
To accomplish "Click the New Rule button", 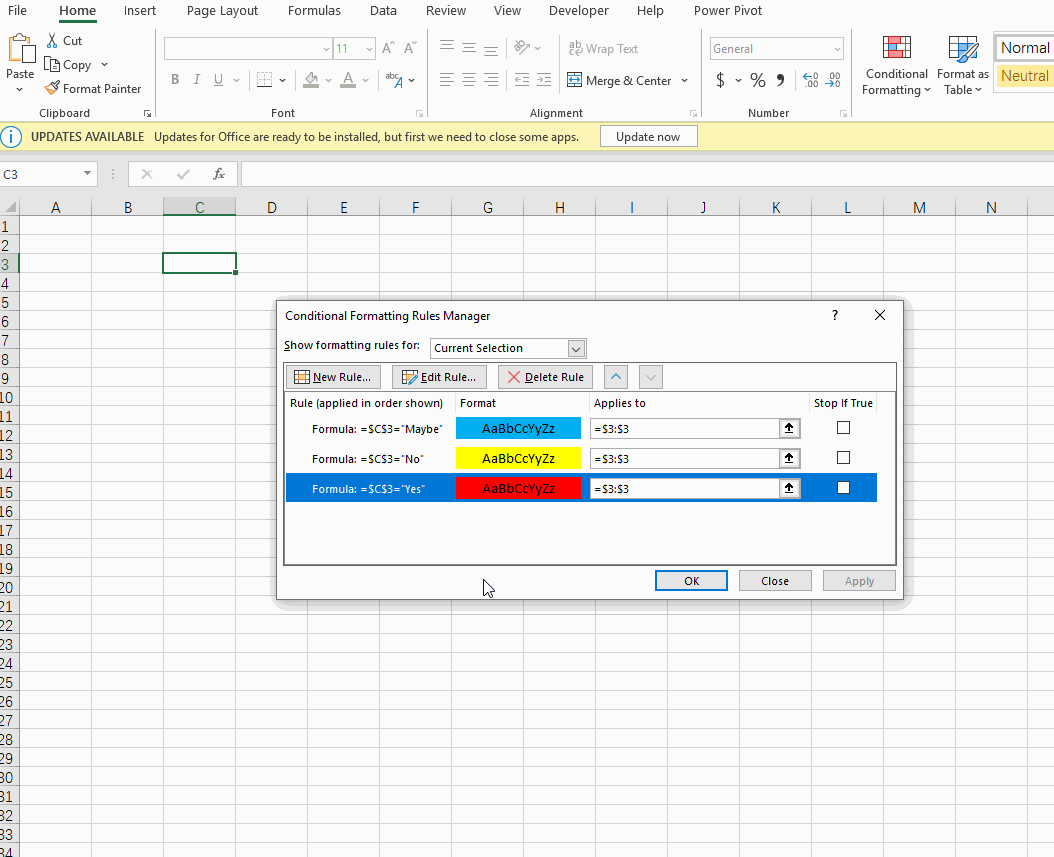I will [x=333, y=377].
